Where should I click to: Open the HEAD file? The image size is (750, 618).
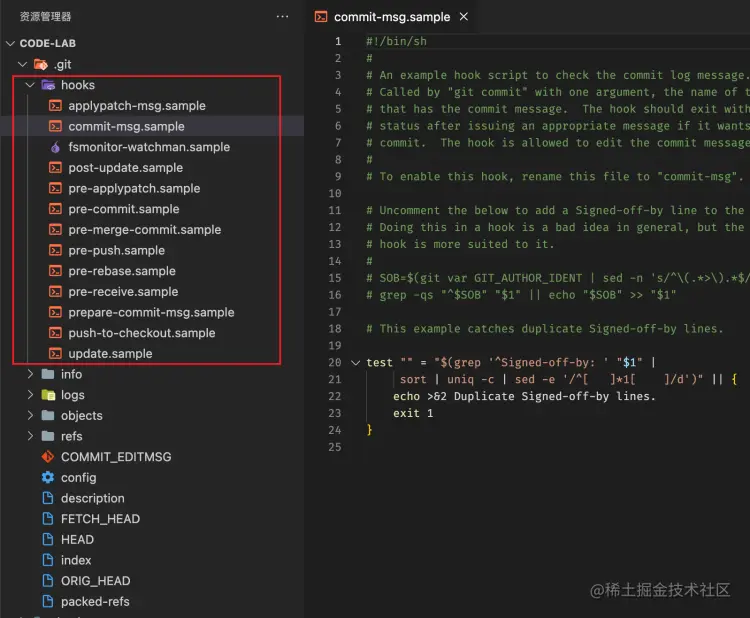pyautogui.click(x=77, y=540)
